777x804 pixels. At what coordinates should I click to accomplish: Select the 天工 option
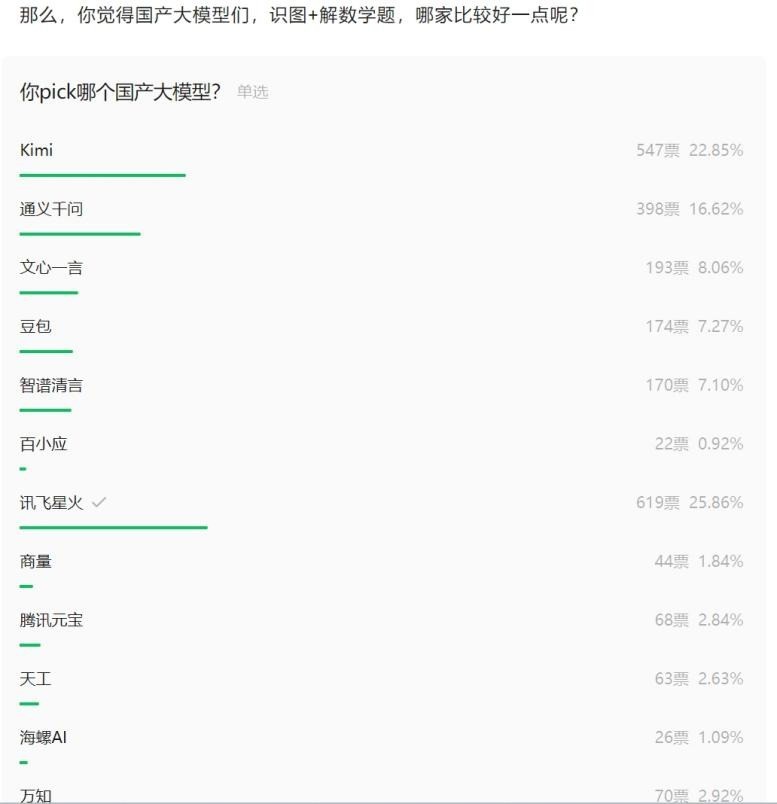(36, 678)
